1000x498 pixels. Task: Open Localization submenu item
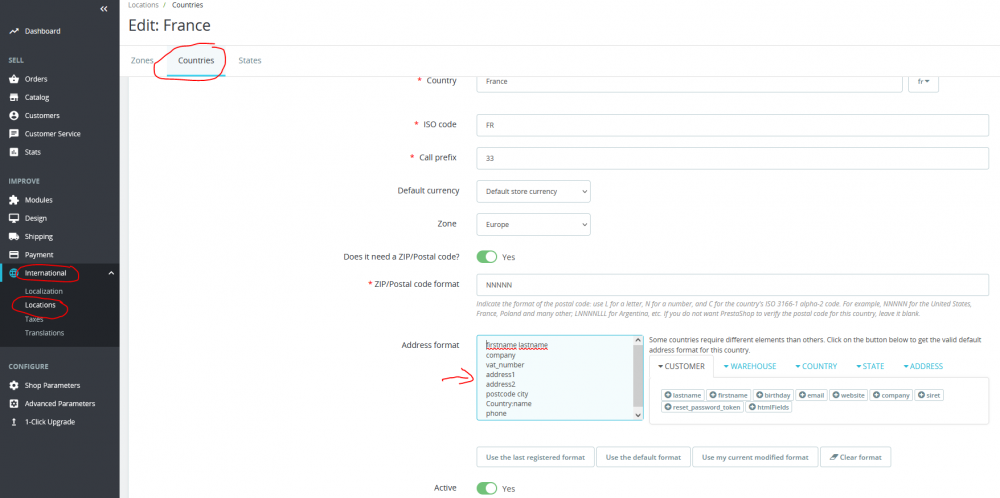point(44,291)
